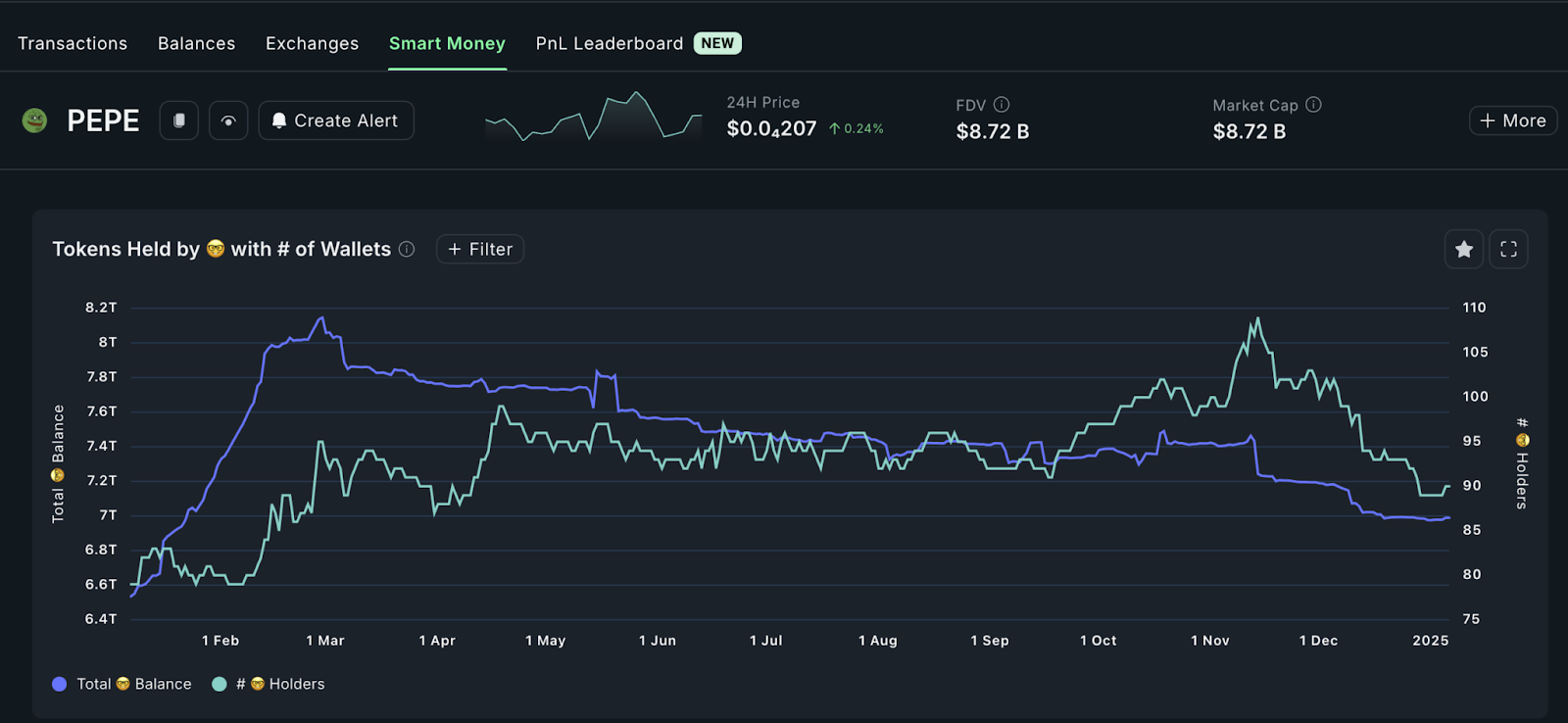1568x723 pixels.
Task: Click the FDV info icon
Action: point(1002,105)
